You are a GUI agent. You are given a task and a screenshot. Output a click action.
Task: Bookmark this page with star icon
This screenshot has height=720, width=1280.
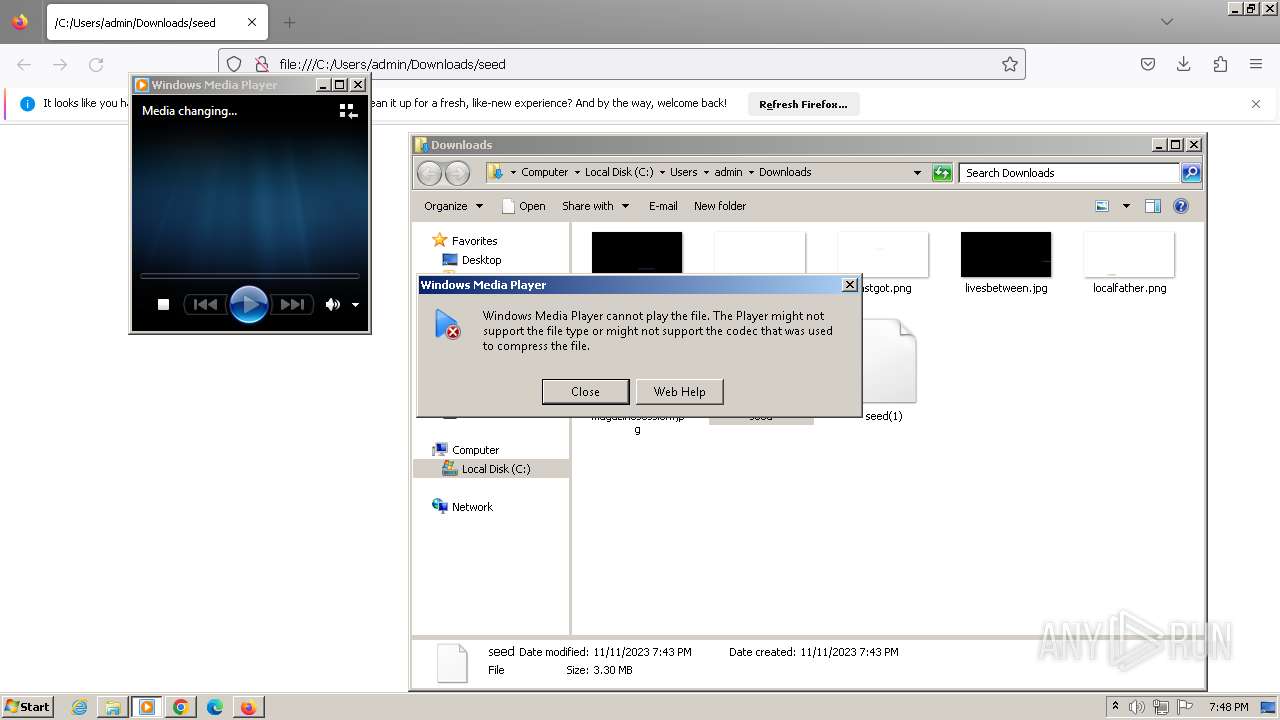pyautogui.click(x=1010, y=64)
